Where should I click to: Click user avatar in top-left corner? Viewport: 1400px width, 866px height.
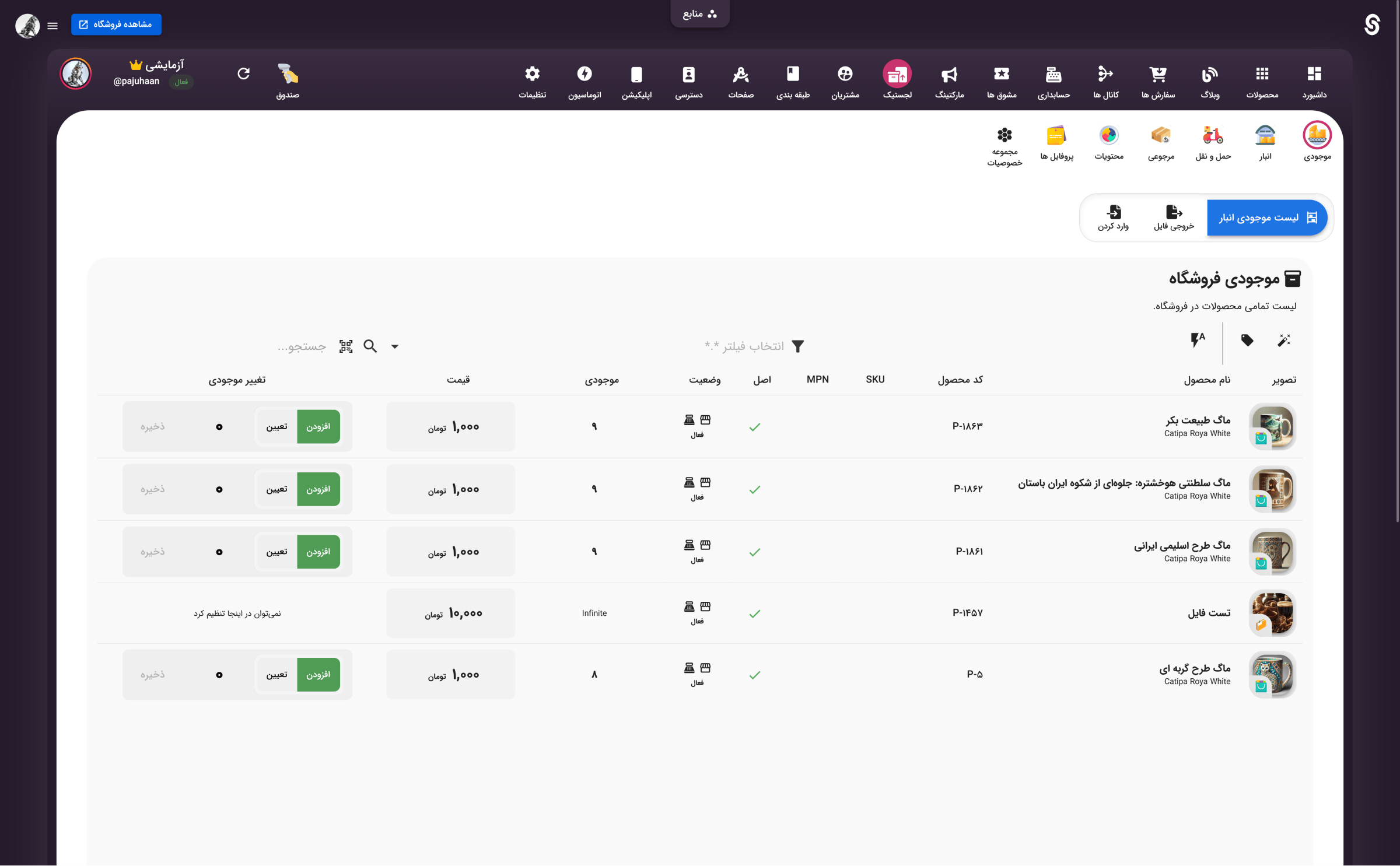click(x=27, y=26)
